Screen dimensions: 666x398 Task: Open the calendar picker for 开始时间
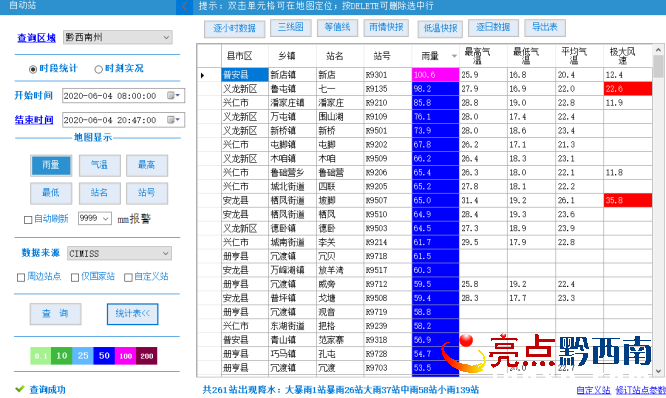click(173, 96)
